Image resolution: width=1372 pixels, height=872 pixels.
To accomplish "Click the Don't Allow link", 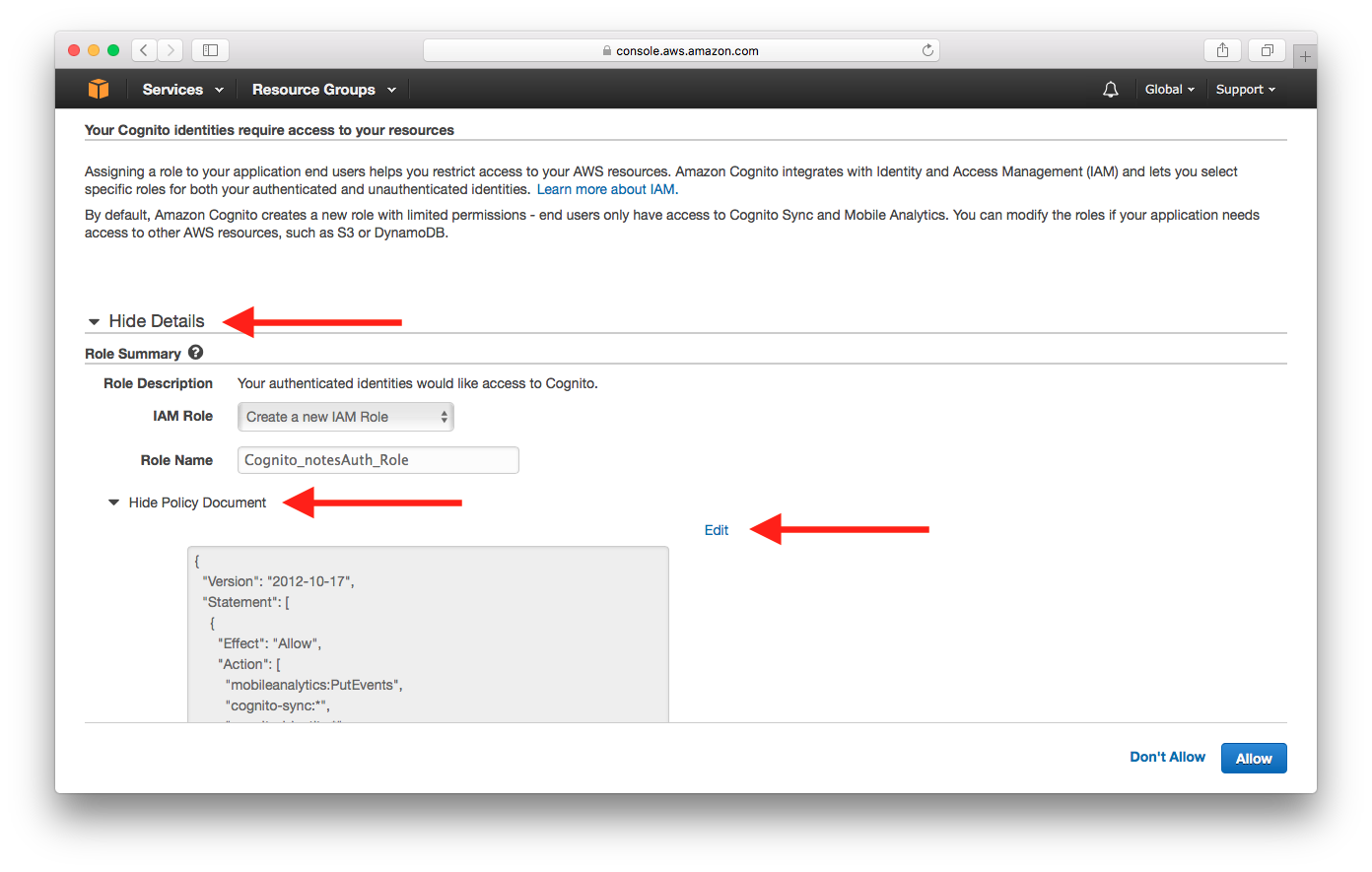I will (x=1167, y=757).
